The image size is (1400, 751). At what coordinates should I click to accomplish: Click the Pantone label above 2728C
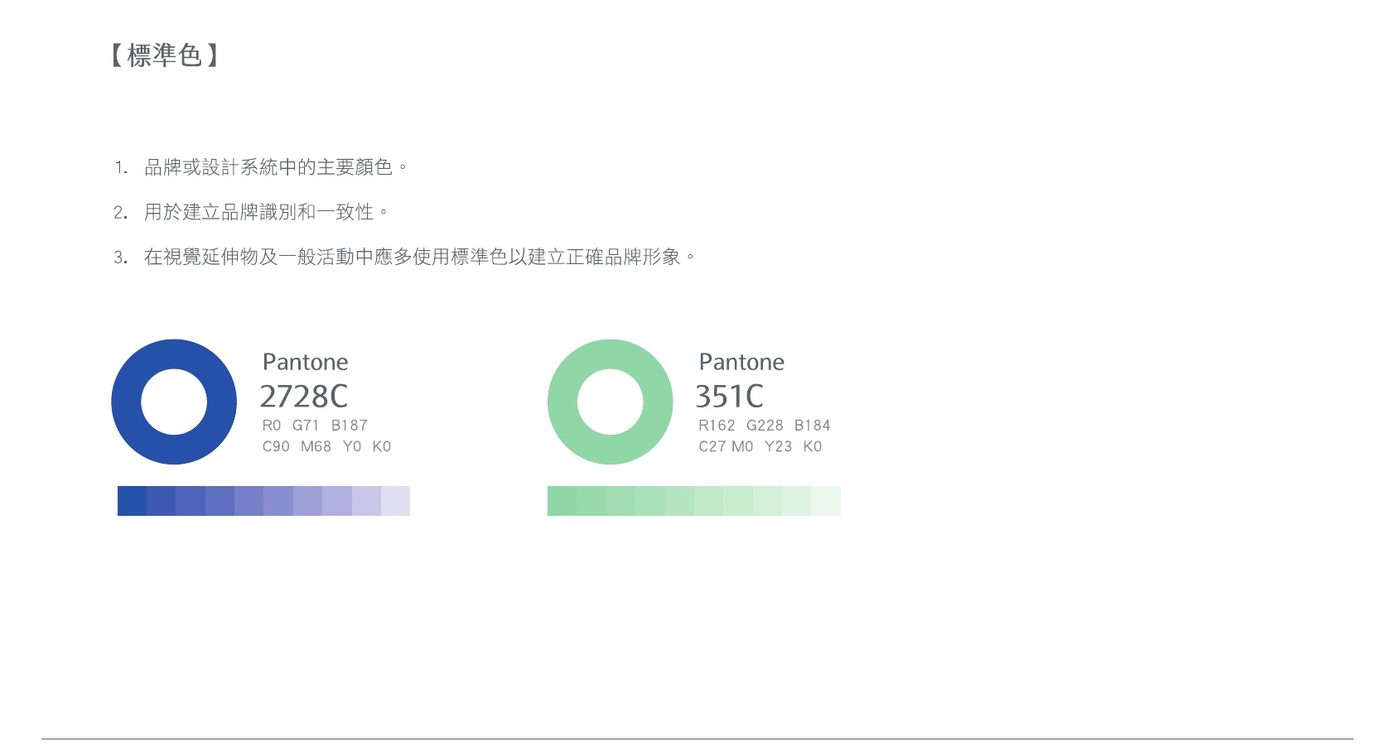305,362
